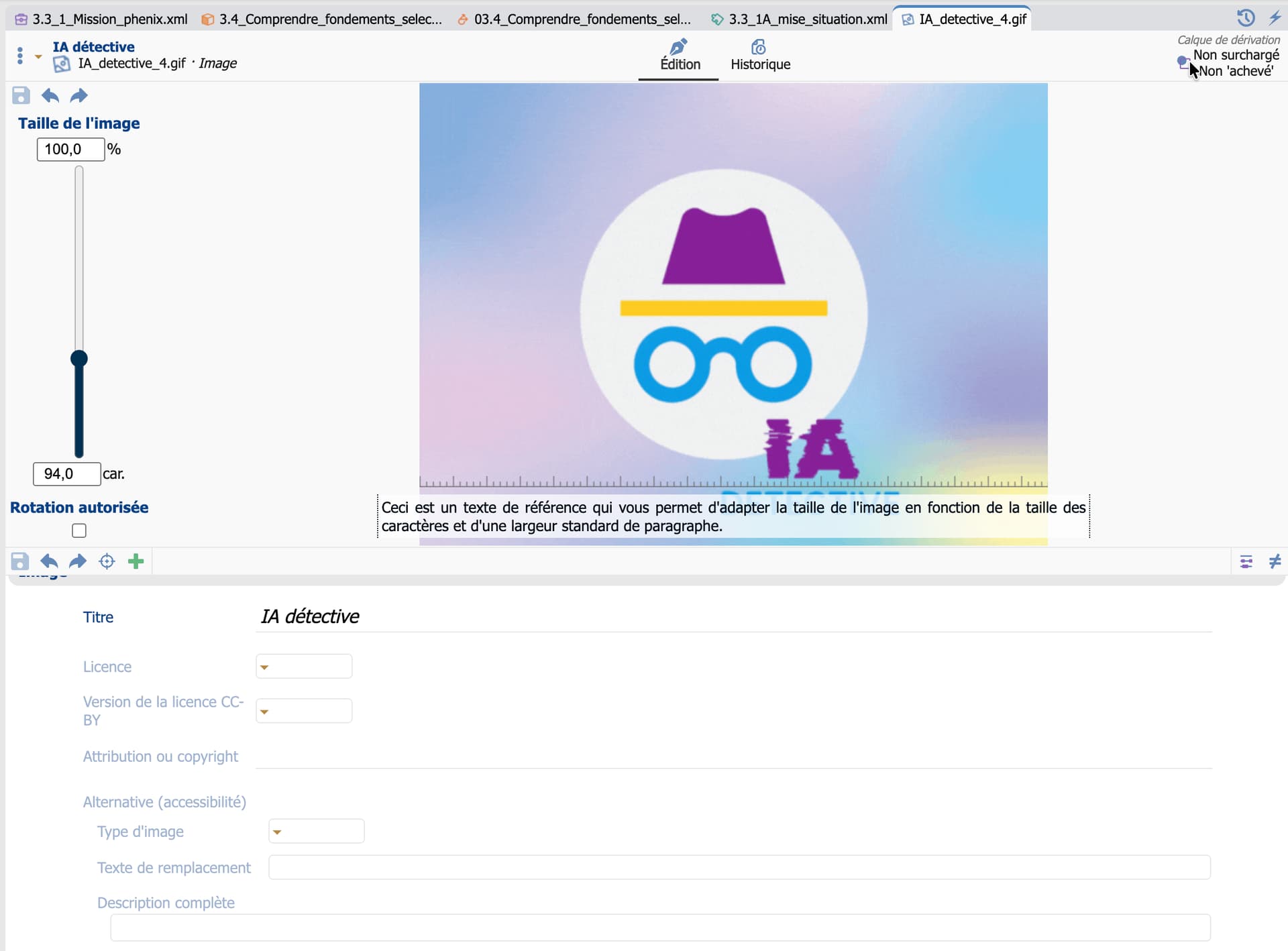Click the redo arrow in the top toolbar
The height and width of the screenshot is (951, 1288).
point(79,95)
